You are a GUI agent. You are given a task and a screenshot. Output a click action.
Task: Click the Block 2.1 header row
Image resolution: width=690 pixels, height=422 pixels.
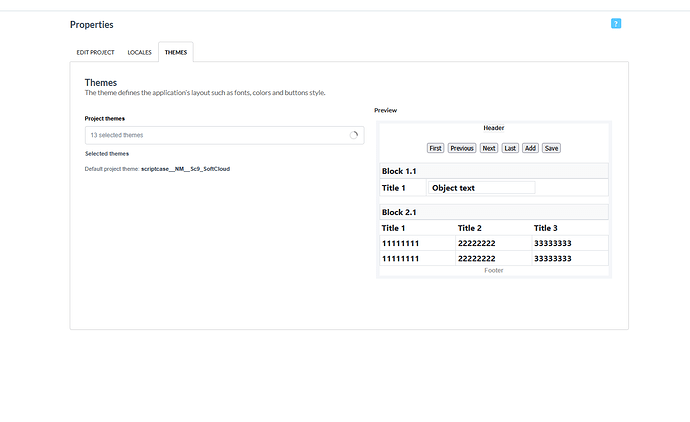click(494, 212)
